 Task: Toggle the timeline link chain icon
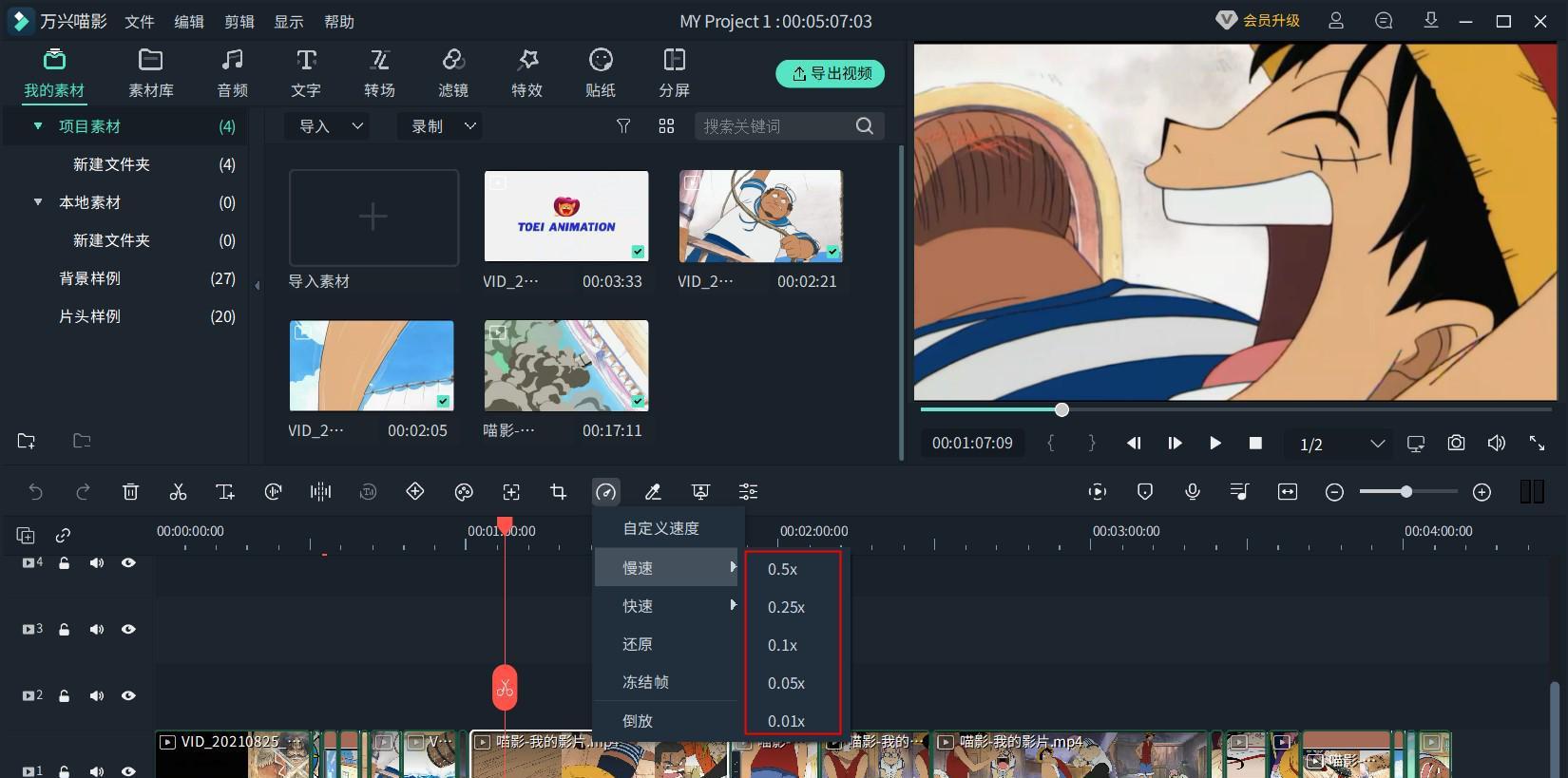63,535
